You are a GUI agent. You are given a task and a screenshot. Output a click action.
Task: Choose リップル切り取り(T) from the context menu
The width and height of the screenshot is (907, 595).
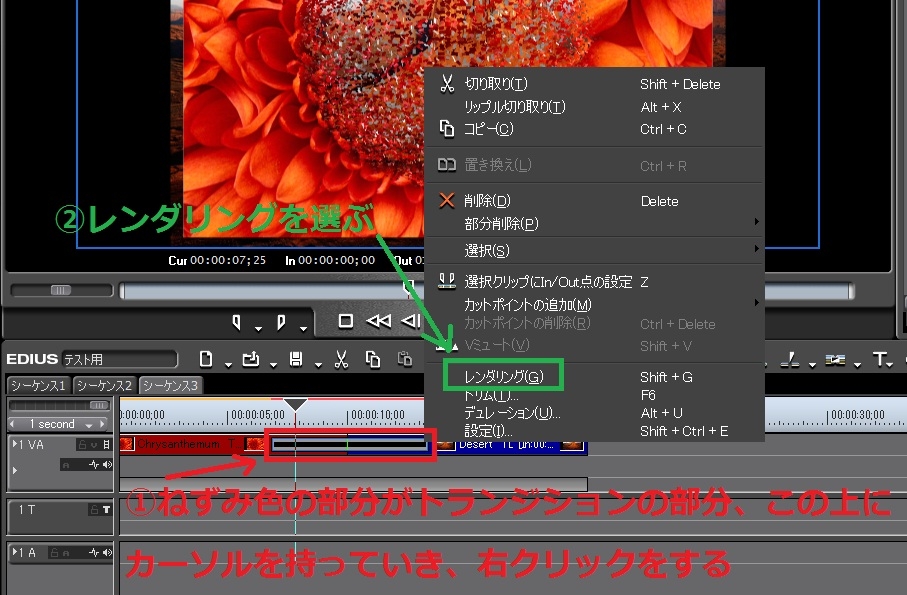594,107
